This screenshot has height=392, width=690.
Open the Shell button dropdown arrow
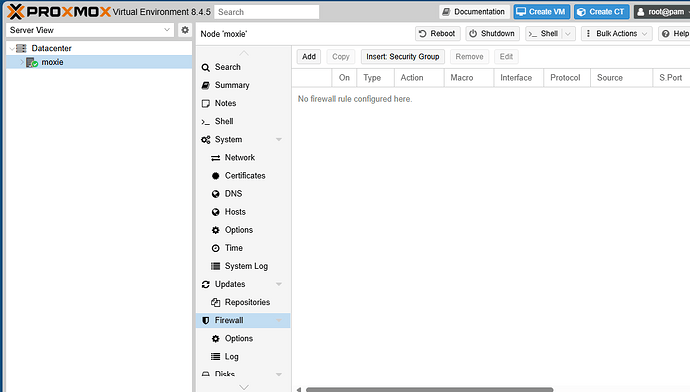pos(568,33)
